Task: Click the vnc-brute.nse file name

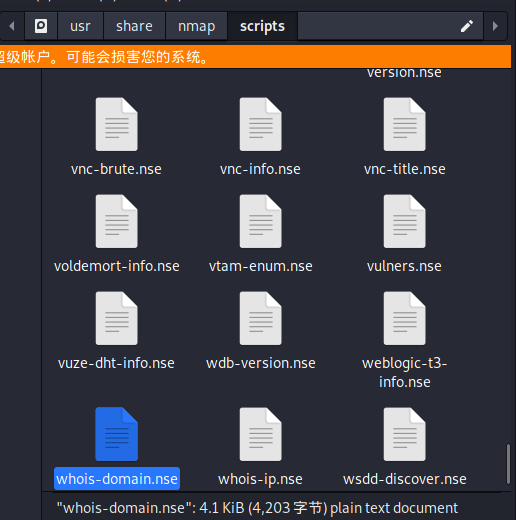Action: coord(116,169)
